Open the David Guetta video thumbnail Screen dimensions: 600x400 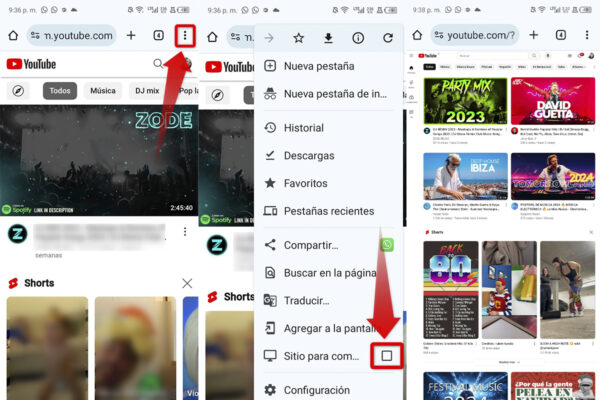[553, 101]
